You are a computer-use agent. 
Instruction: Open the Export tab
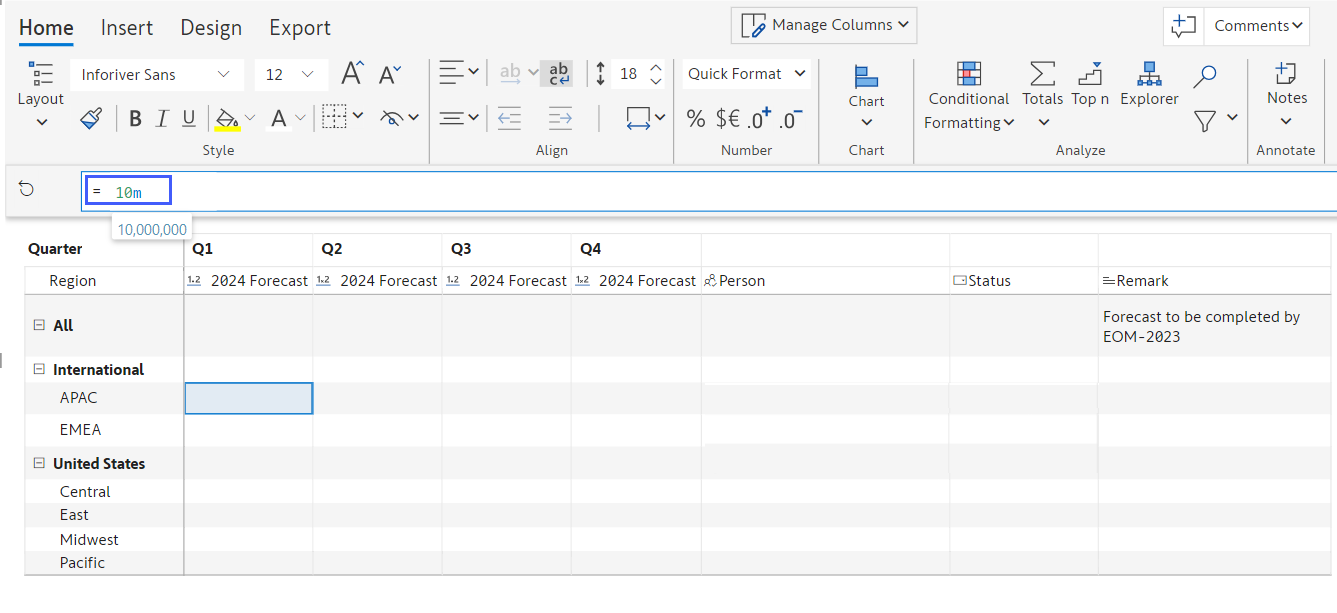[x=300, y=28]
